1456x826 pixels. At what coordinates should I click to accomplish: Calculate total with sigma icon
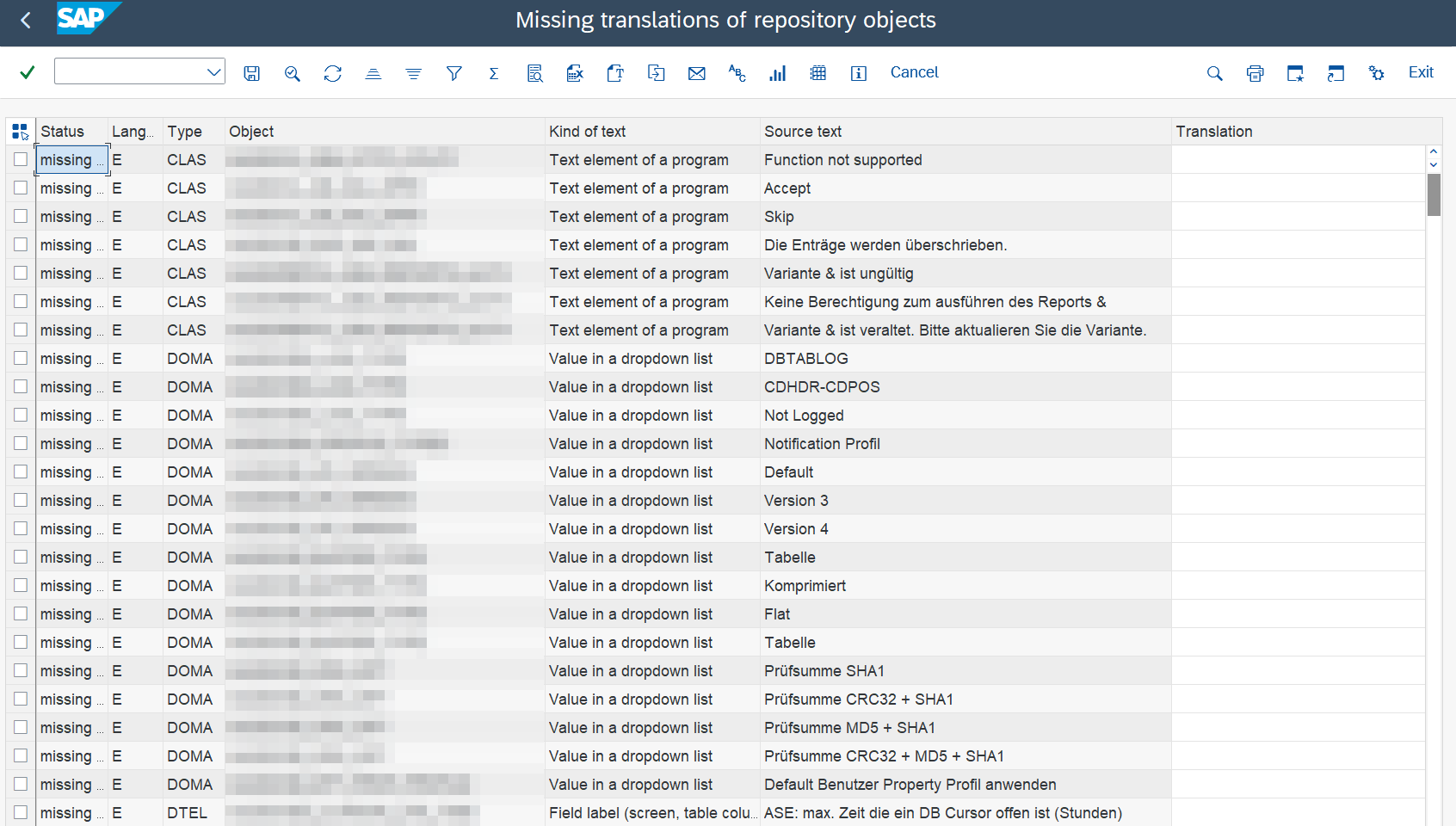click(494, 73)
